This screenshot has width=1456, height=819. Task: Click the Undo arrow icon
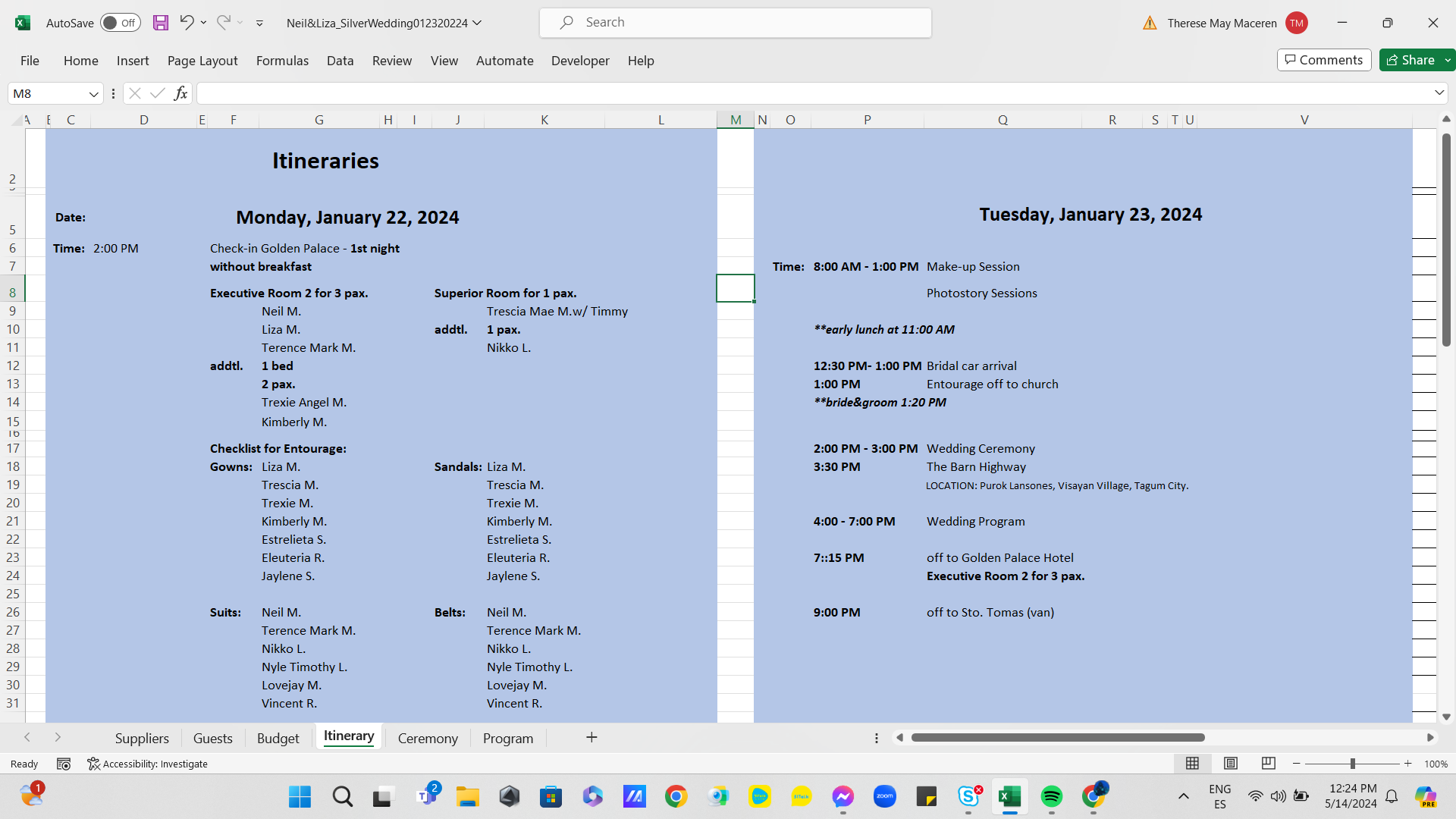pos(187,23)
